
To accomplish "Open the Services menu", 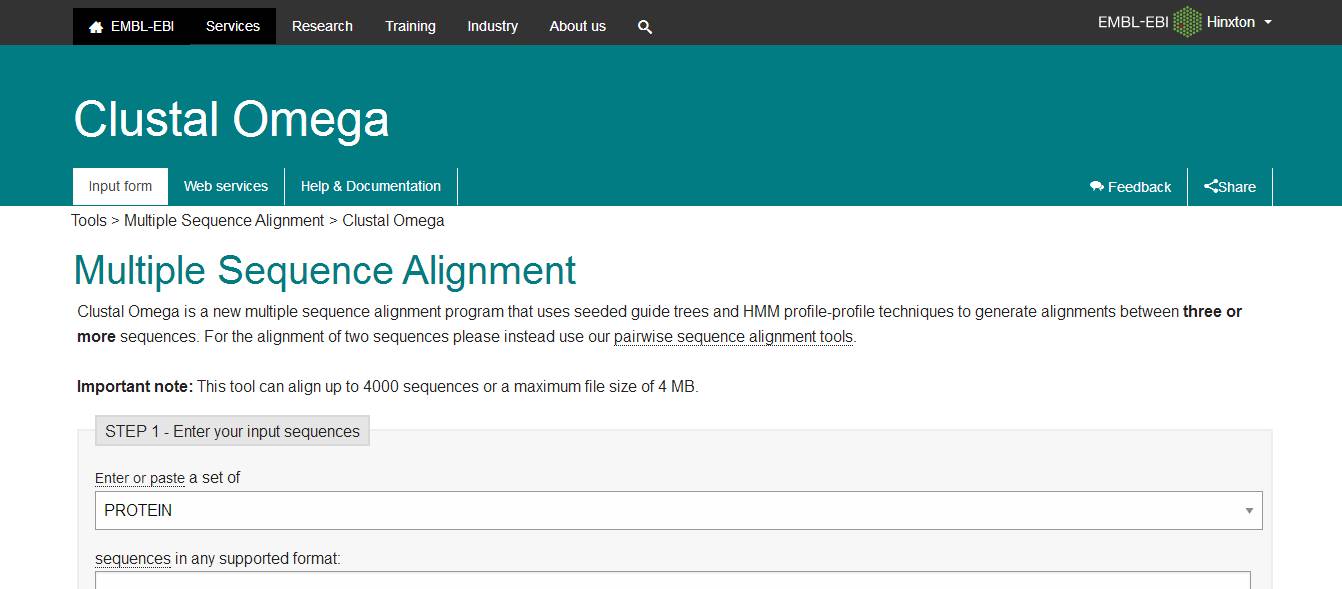I will 233,26.
